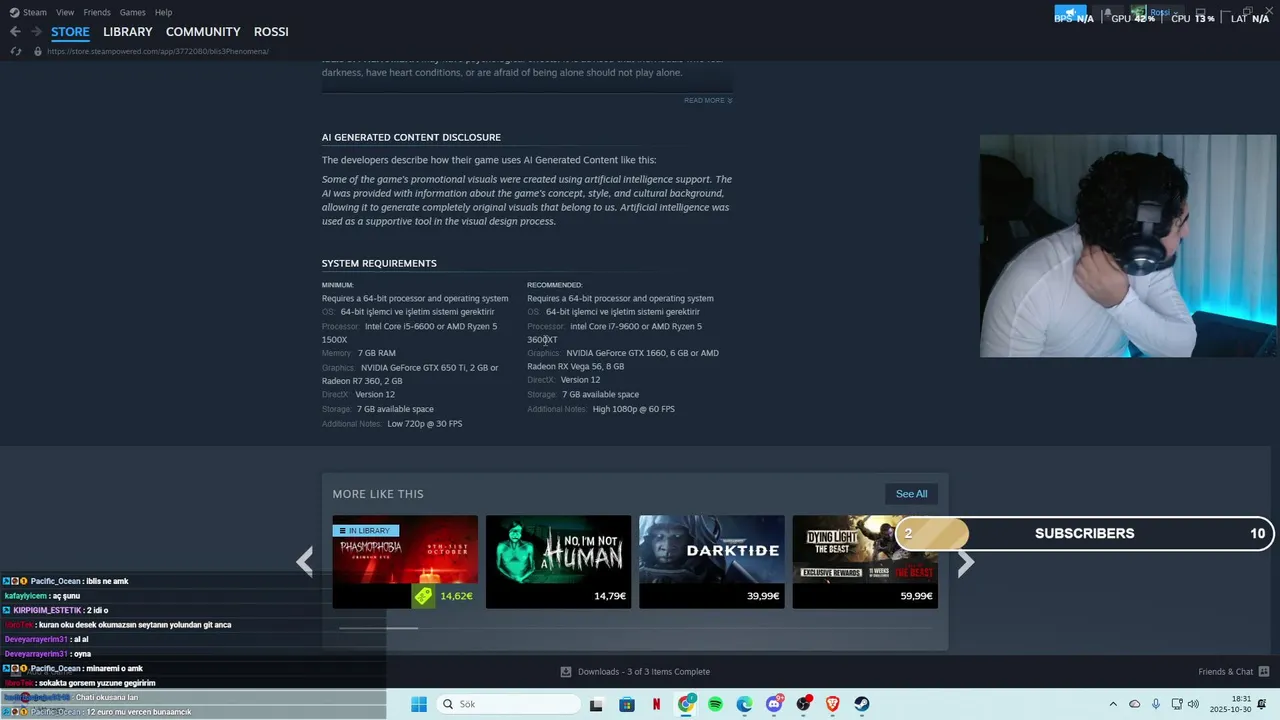Click the Steam taskbar icon
Viewport: 1280px width, 720px height.
pyautogui.click(x=862, y=704)
